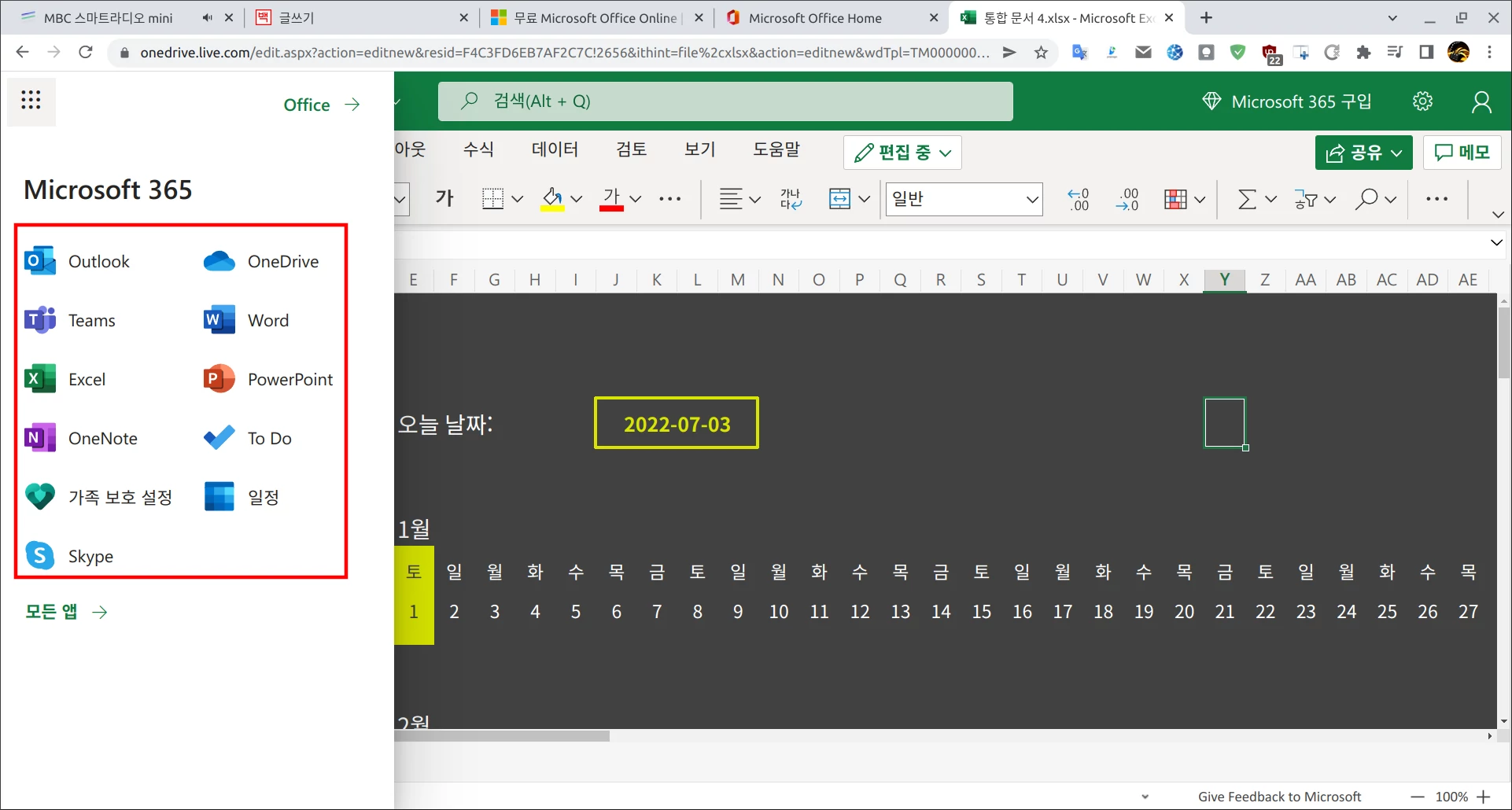
Task: Go back in browser history
Action: click(23, 53)
